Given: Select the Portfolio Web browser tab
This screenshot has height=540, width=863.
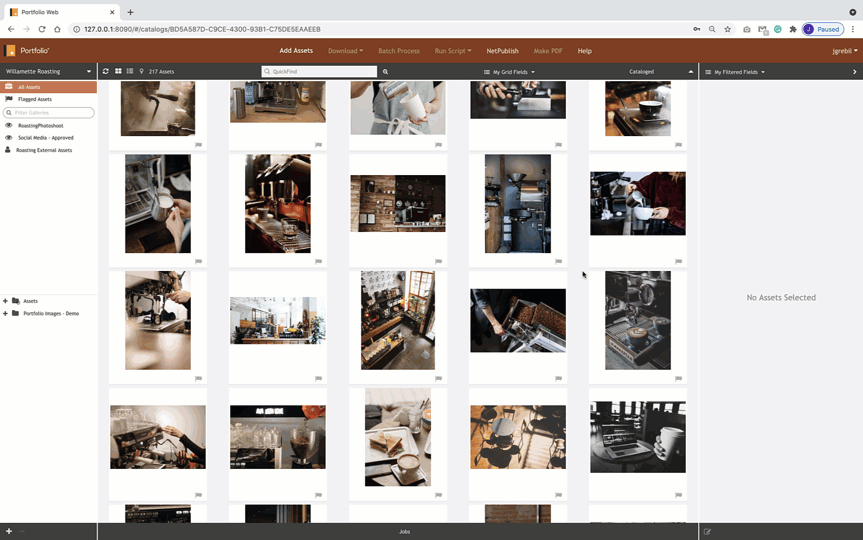Looking at the screenshot, I should coord(62,12).
